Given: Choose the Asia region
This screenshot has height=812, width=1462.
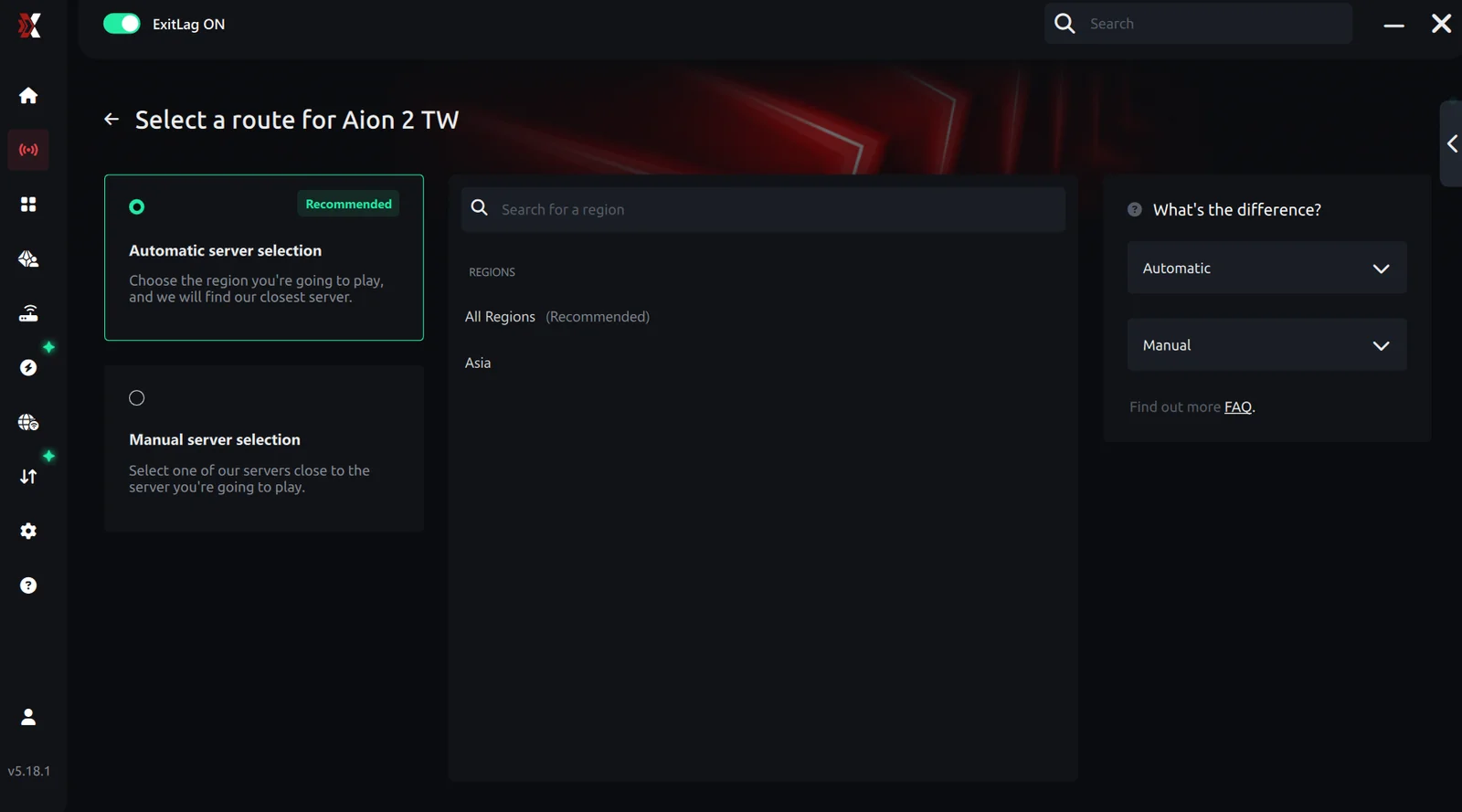Looking at the screenshot, I should [x=478, y=364].
